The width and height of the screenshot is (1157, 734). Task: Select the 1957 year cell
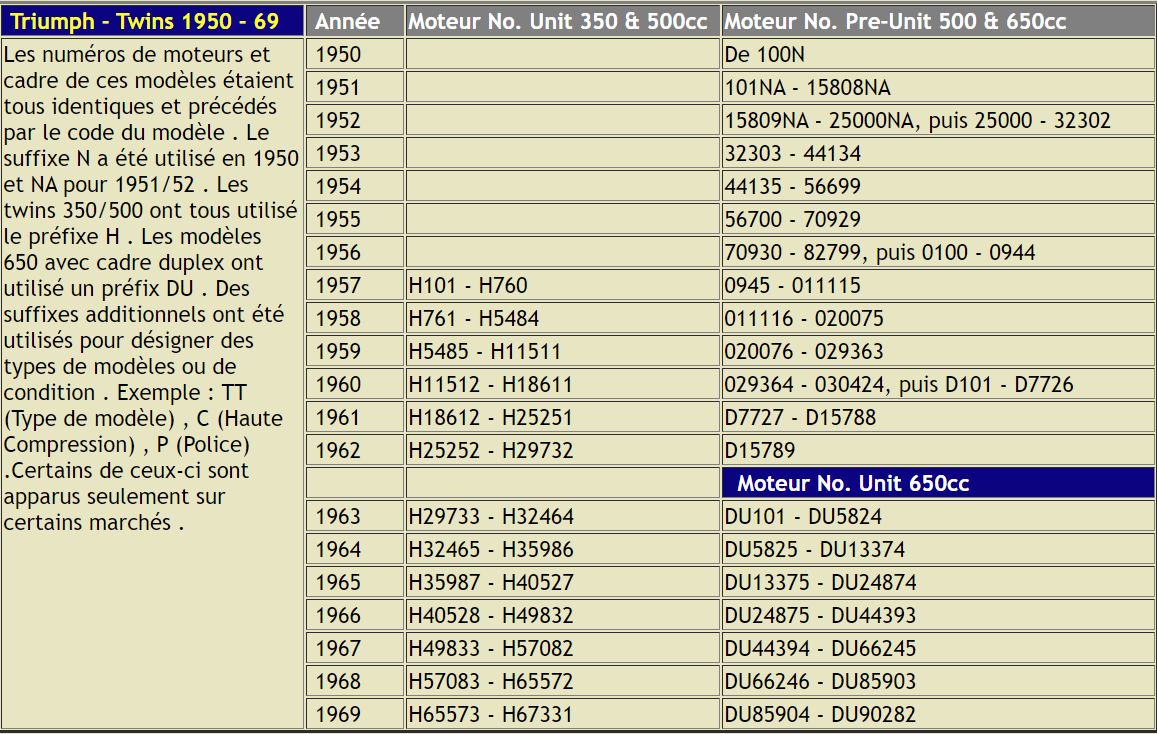point(338,286)
